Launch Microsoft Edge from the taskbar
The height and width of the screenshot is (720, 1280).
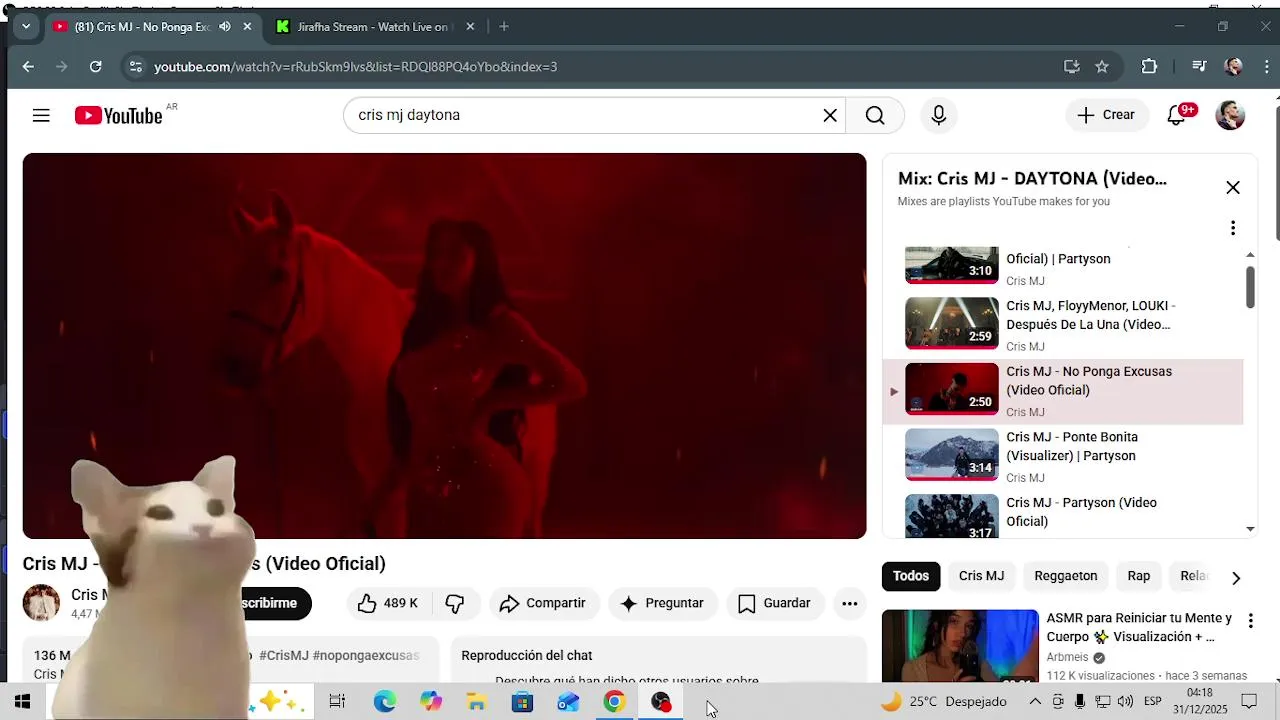pos(384,702)
